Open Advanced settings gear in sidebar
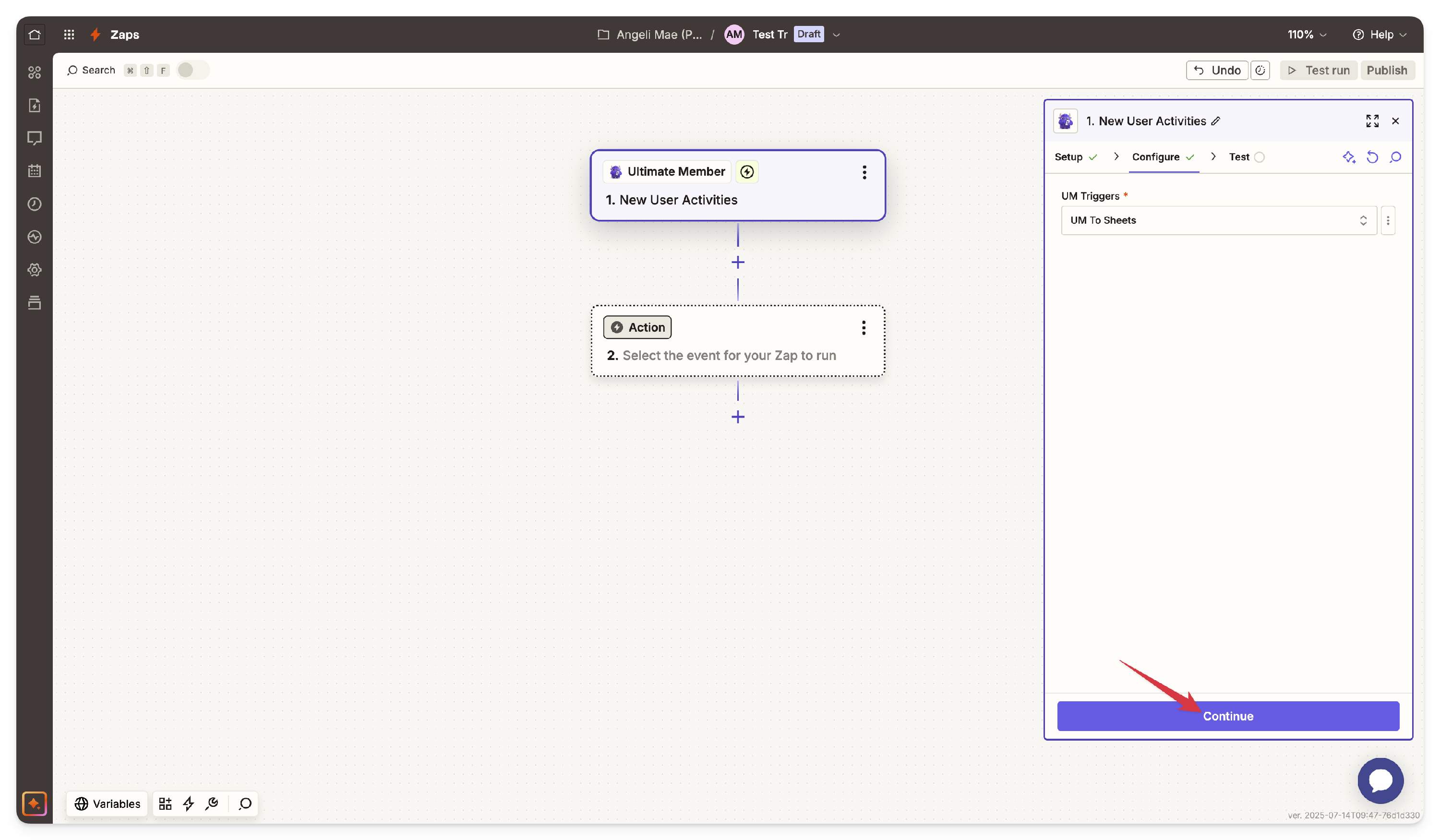 point(34,270)
